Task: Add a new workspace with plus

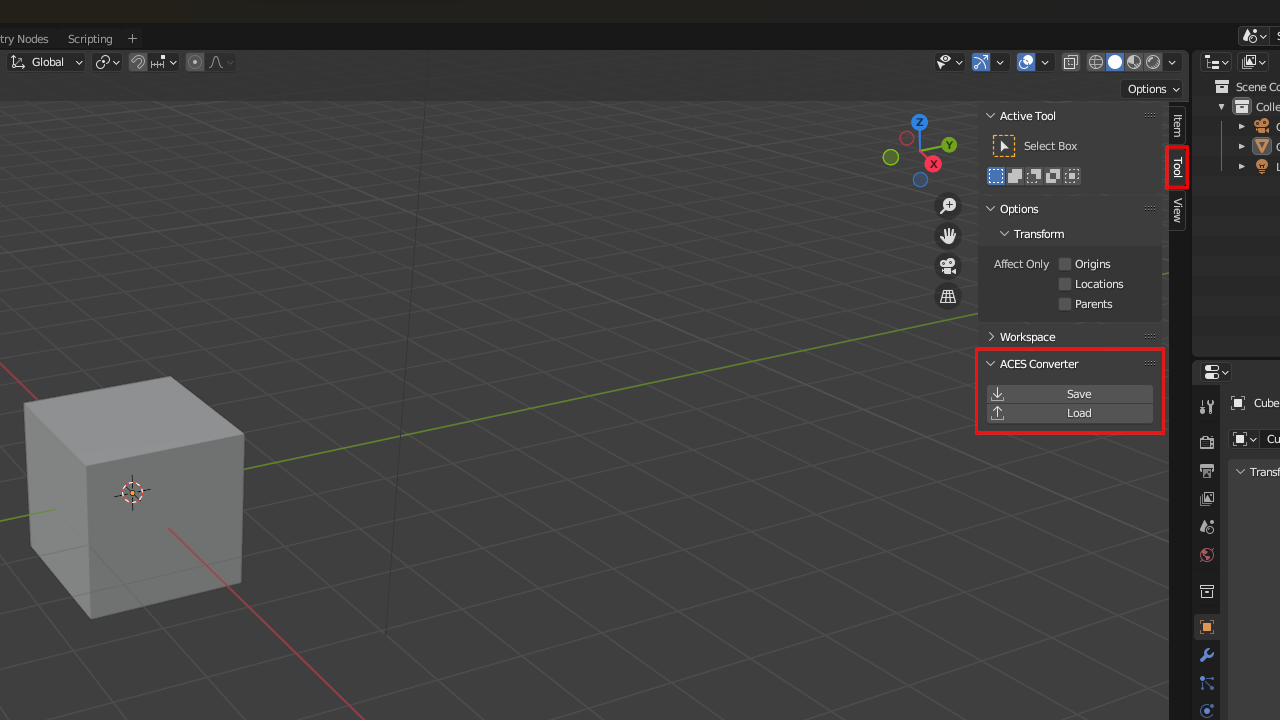Action: pyautogui.click(x=133, y=39)
